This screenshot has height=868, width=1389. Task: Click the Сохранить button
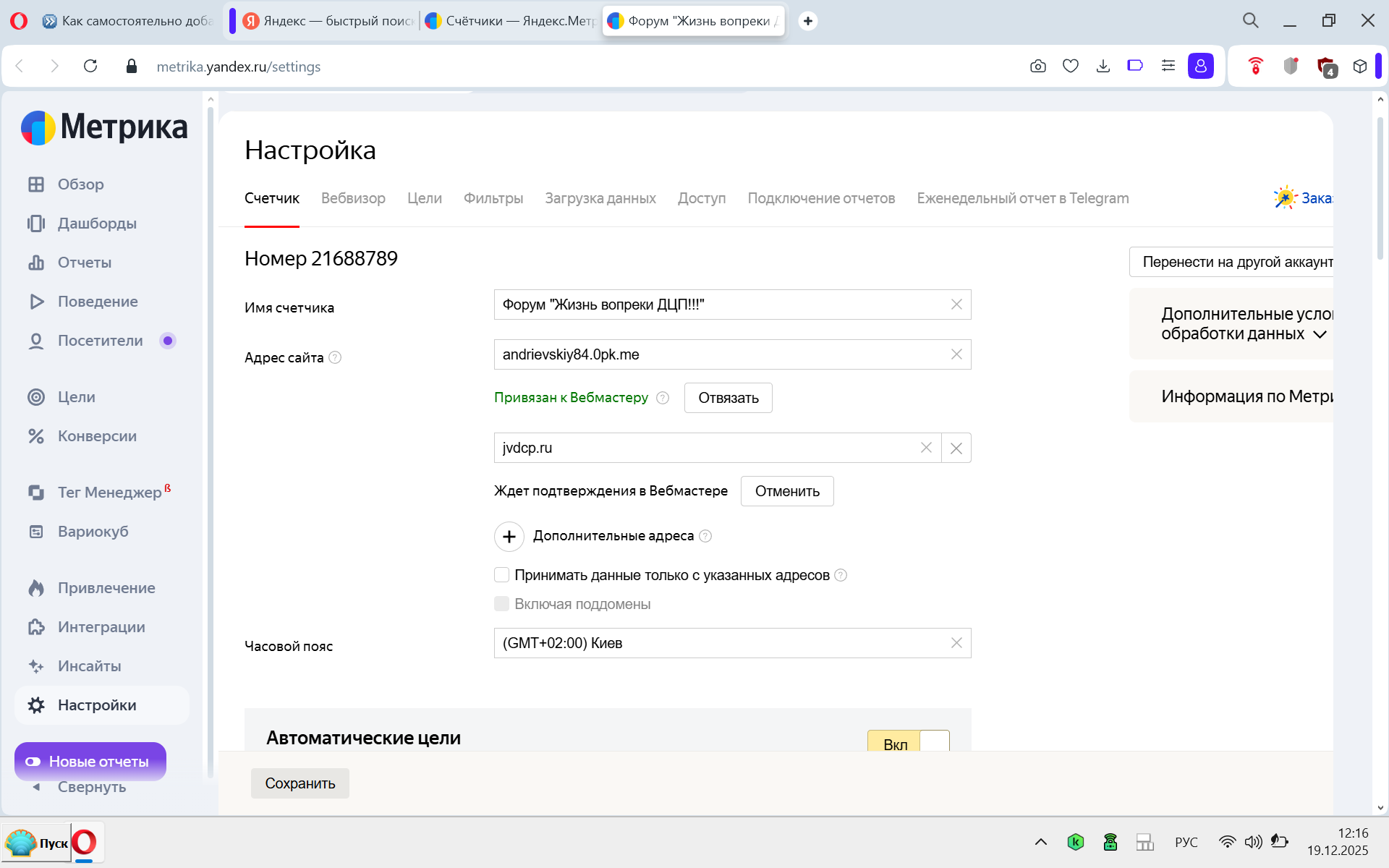click(300, 783)
